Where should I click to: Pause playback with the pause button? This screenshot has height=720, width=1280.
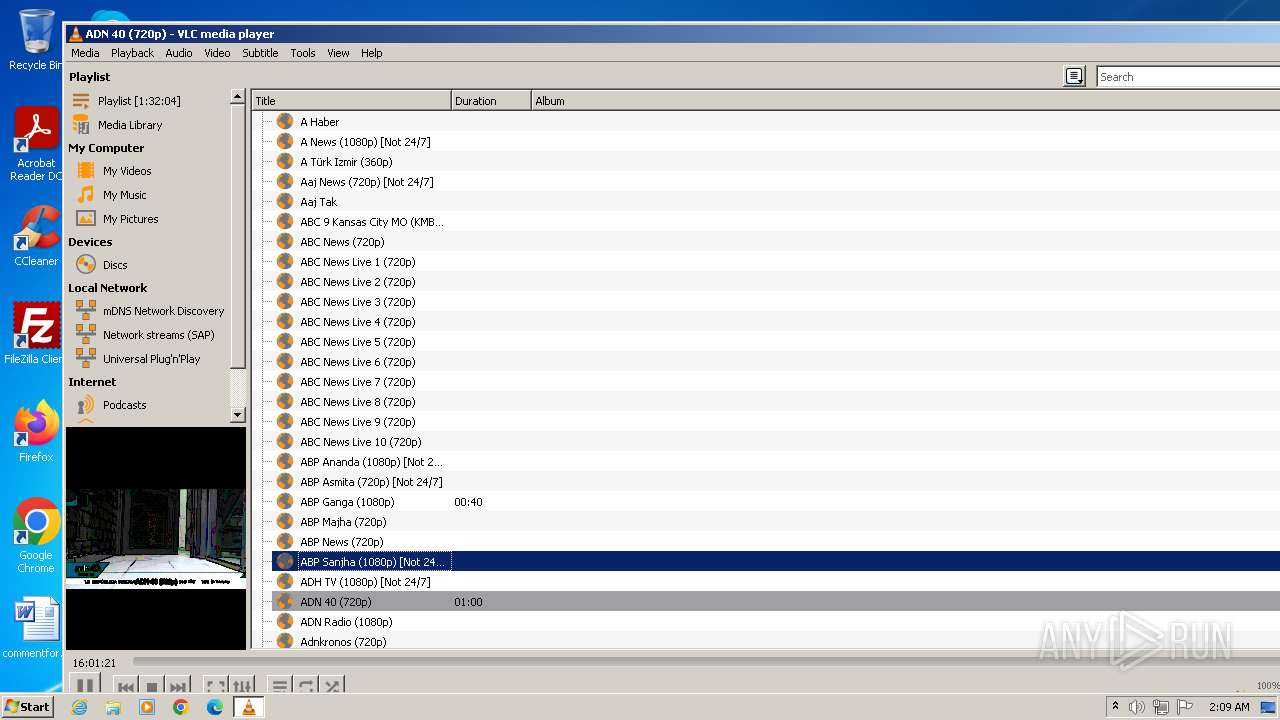click(x=85, y=686)
